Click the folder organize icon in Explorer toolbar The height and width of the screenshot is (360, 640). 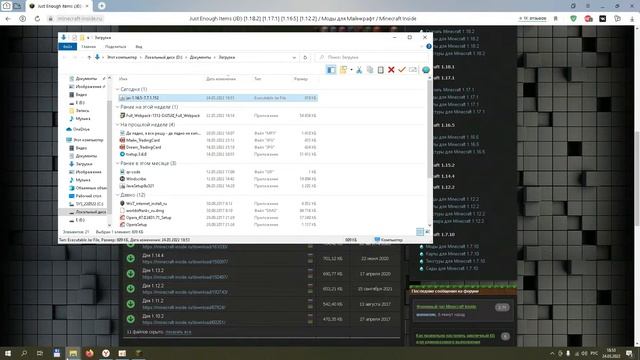(343, 70)
